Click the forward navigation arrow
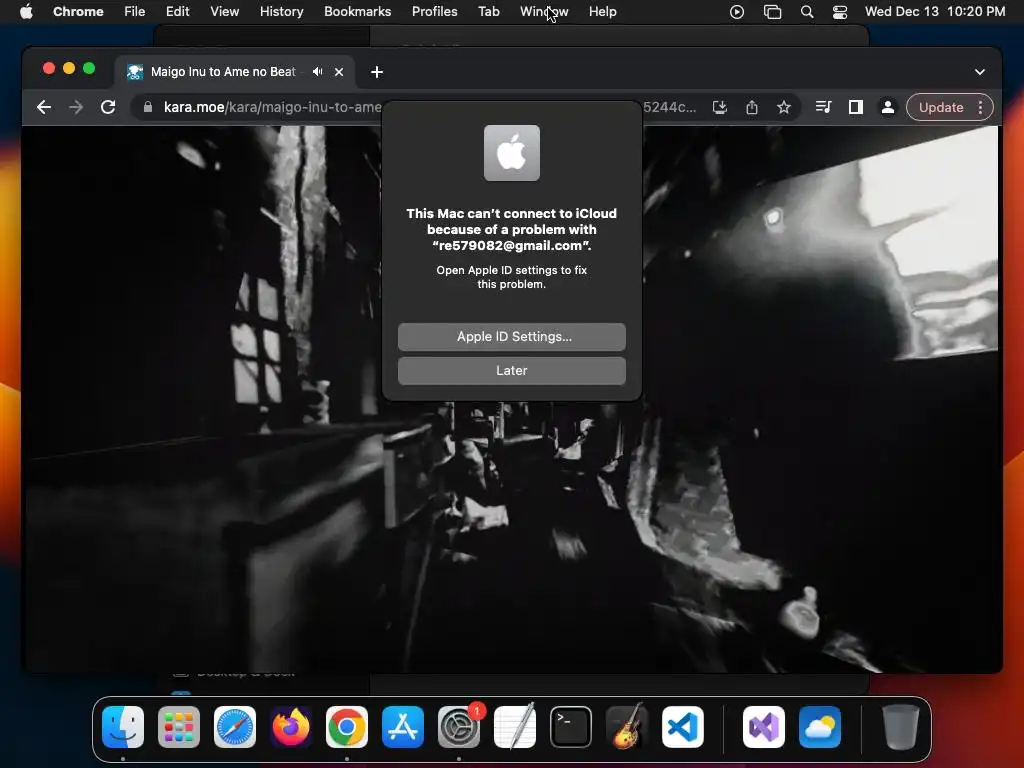This screenshot has height=768, width=1024. tap(76, 107)
